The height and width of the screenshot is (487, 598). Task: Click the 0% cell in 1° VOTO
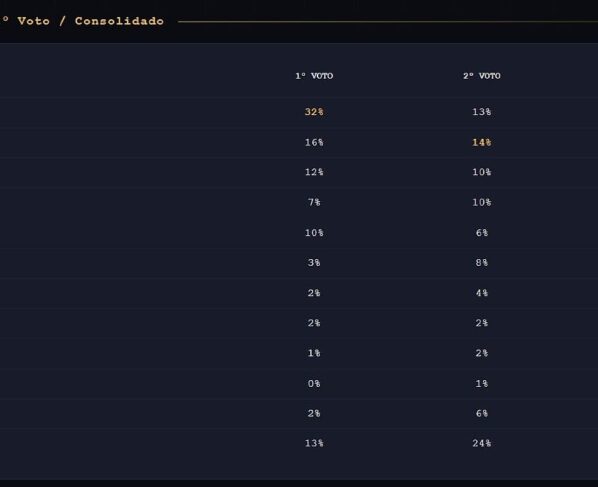point(314,383)
